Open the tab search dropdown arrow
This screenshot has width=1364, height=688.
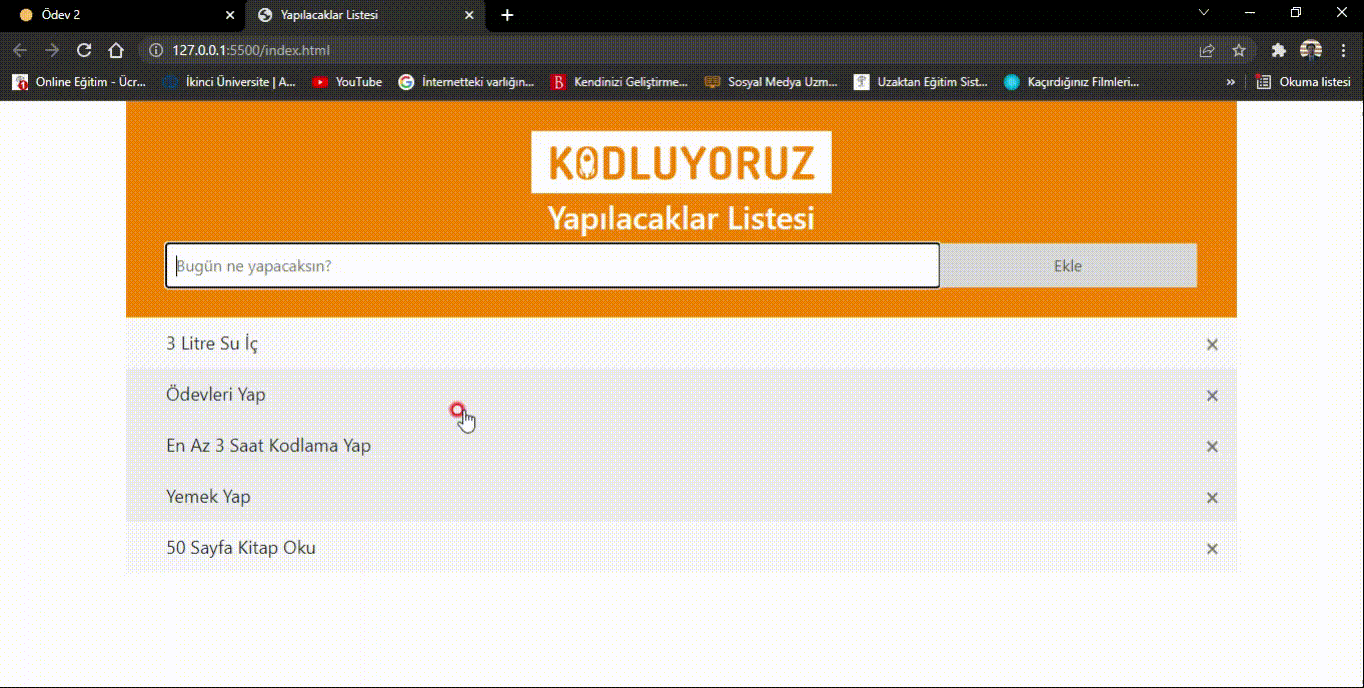click(x=1204, y=13)
